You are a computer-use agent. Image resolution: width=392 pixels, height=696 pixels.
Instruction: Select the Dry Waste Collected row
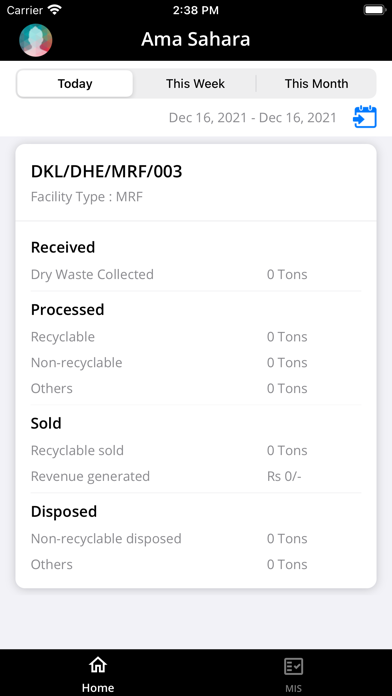[196, 274]
